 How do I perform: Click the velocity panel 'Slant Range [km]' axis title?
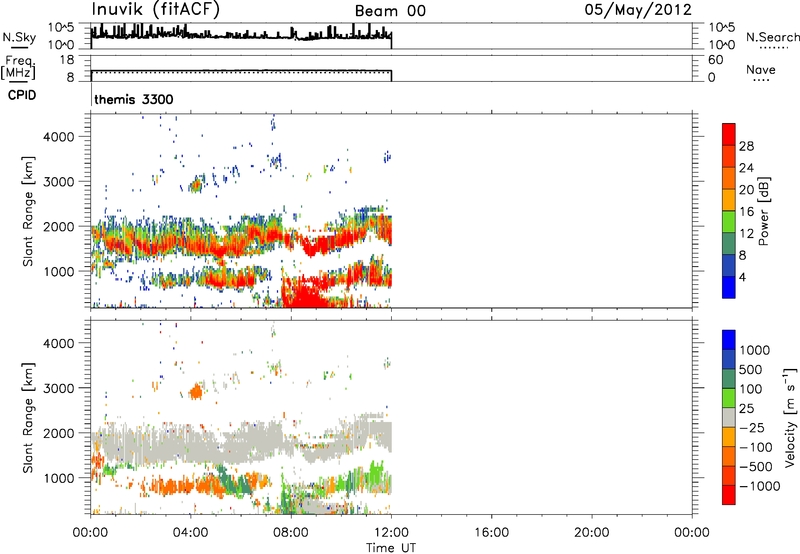coord(28,418)
